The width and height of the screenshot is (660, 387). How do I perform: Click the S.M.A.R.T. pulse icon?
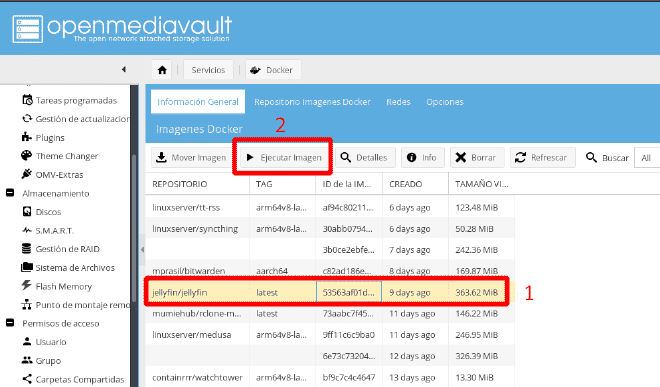tap(27, 230)
